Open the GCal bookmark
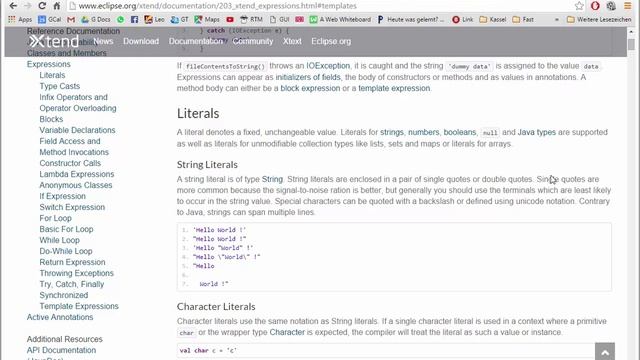640x360 pixels. pos(49,19)
